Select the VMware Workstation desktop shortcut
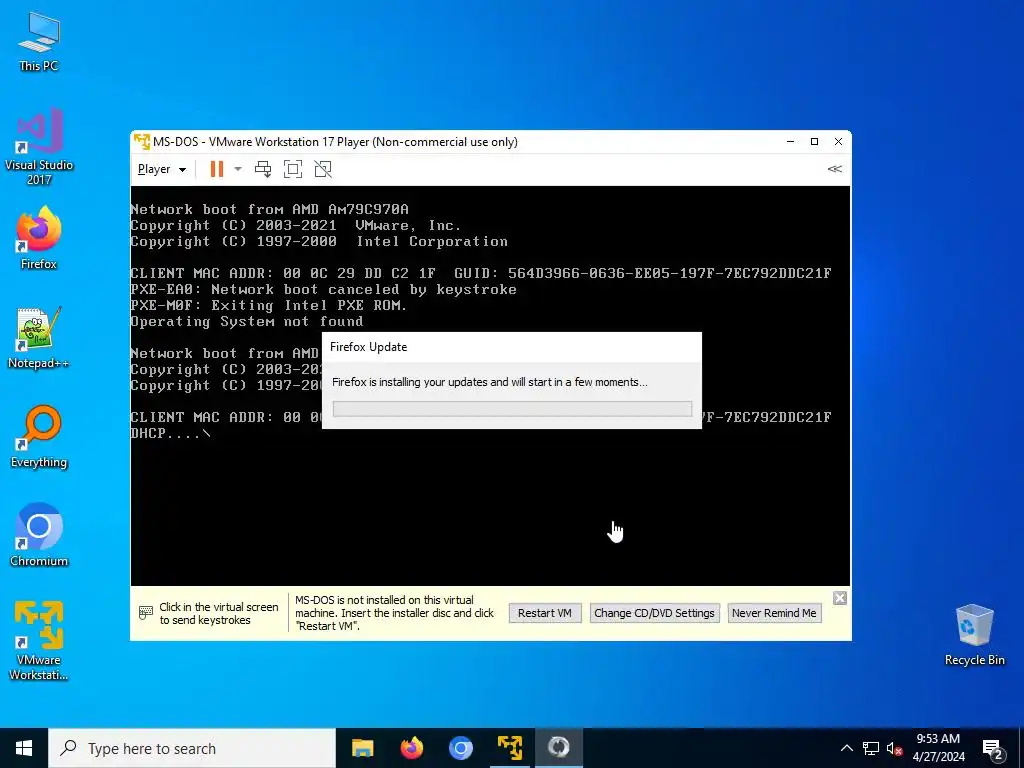 click(x=39, y=640)
